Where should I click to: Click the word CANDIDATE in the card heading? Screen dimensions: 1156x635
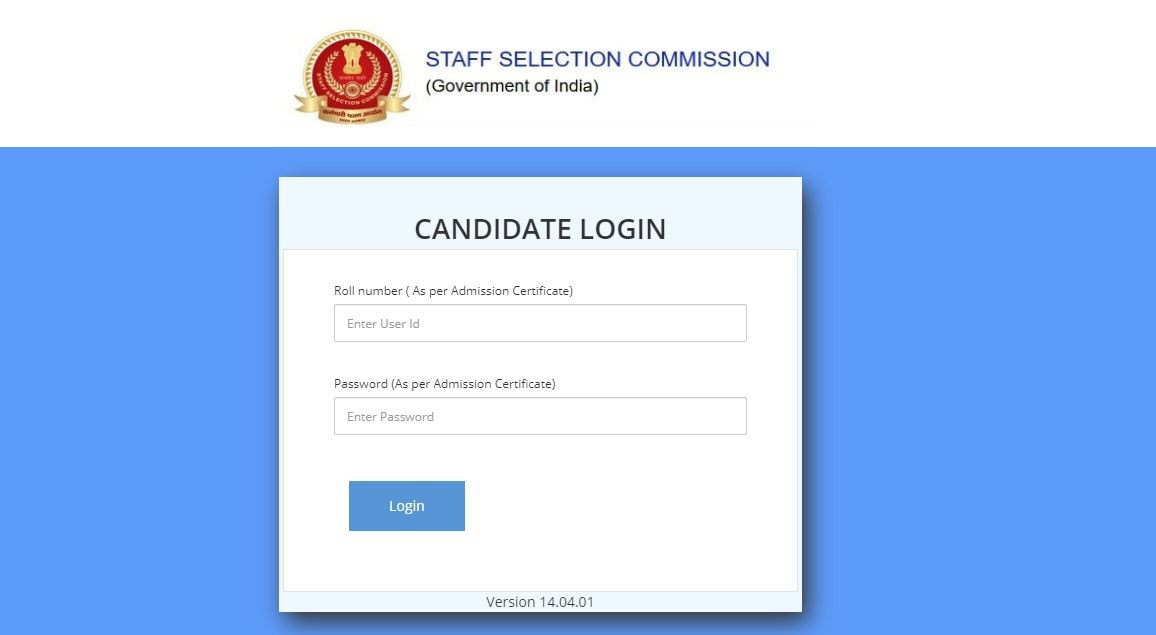point(479,229)
